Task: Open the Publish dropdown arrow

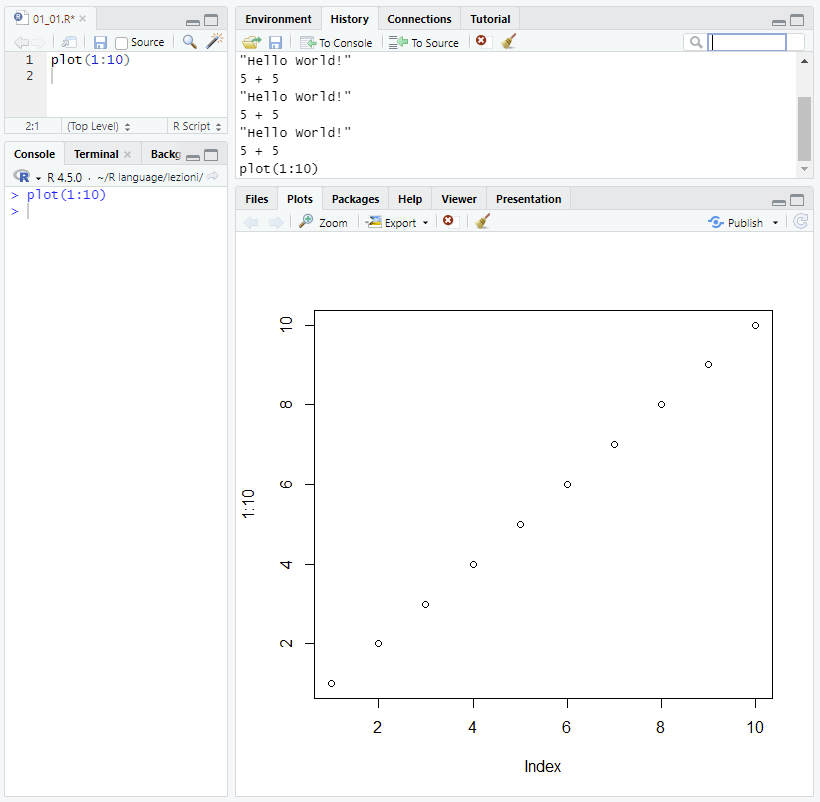Action: pos(775,223)
